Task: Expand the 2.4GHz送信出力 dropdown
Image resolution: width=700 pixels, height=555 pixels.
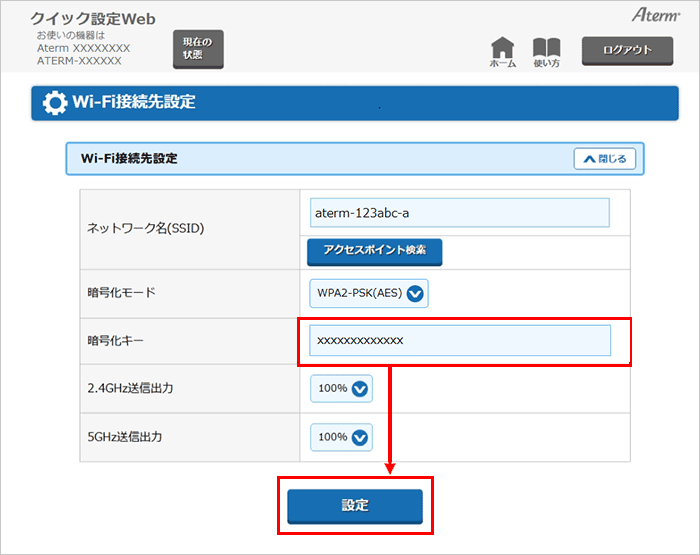Action: tap(341, 389)
